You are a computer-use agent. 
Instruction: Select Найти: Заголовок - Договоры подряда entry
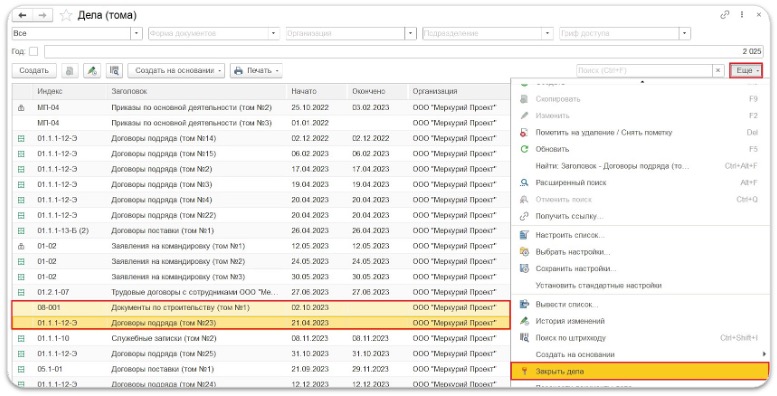coord(639,166)
